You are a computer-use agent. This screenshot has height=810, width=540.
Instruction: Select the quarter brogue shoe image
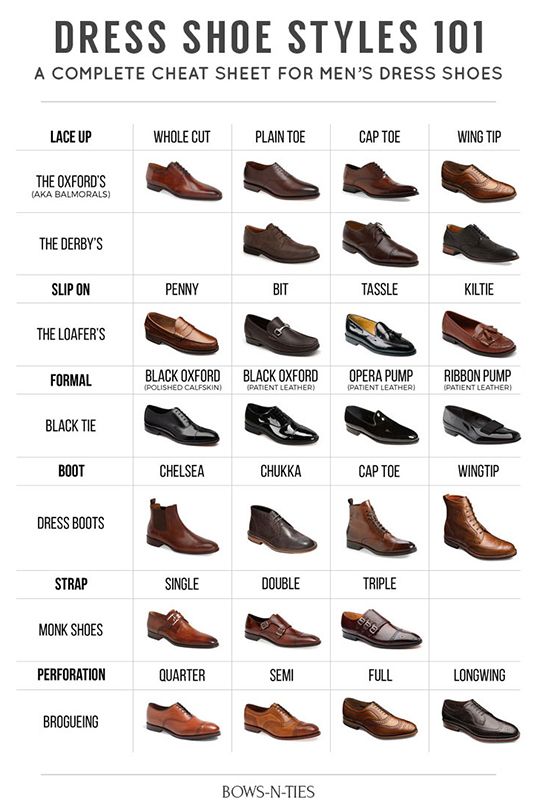click(183, 720)
